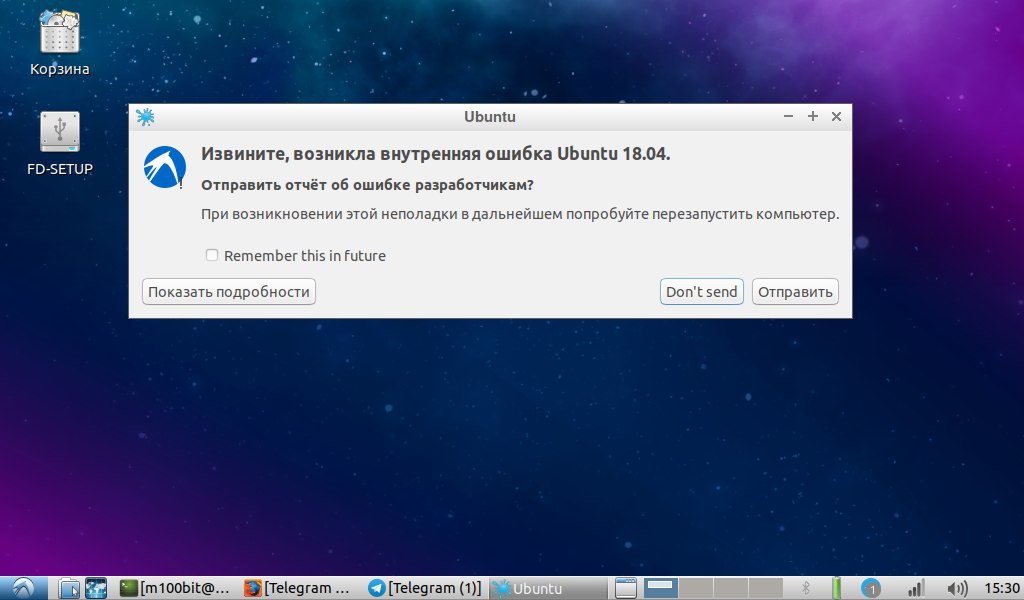Tick the Remember this in future checkbox
This screenshot has height=600, width=1024.
tap(212, 255)
